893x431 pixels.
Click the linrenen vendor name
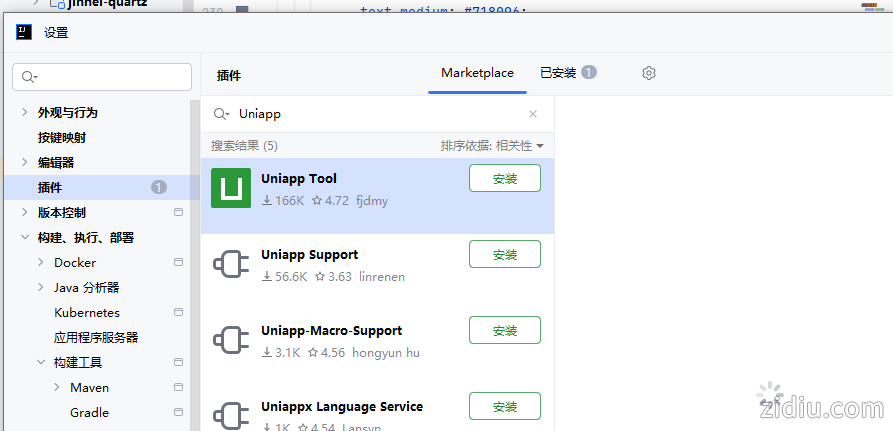(382, 277)
